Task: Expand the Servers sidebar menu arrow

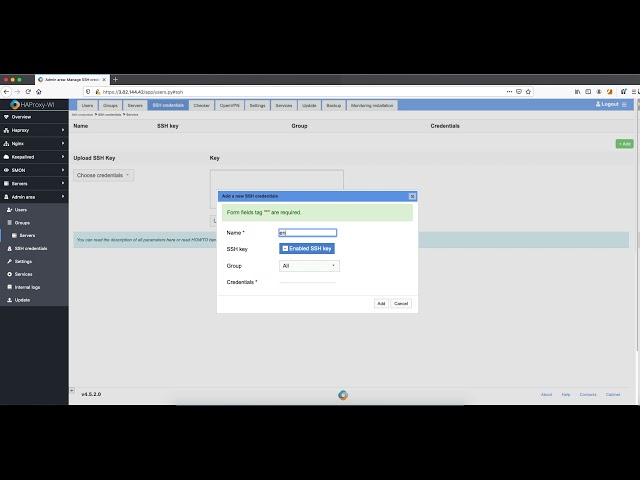Action: click(x=63, y=183)
